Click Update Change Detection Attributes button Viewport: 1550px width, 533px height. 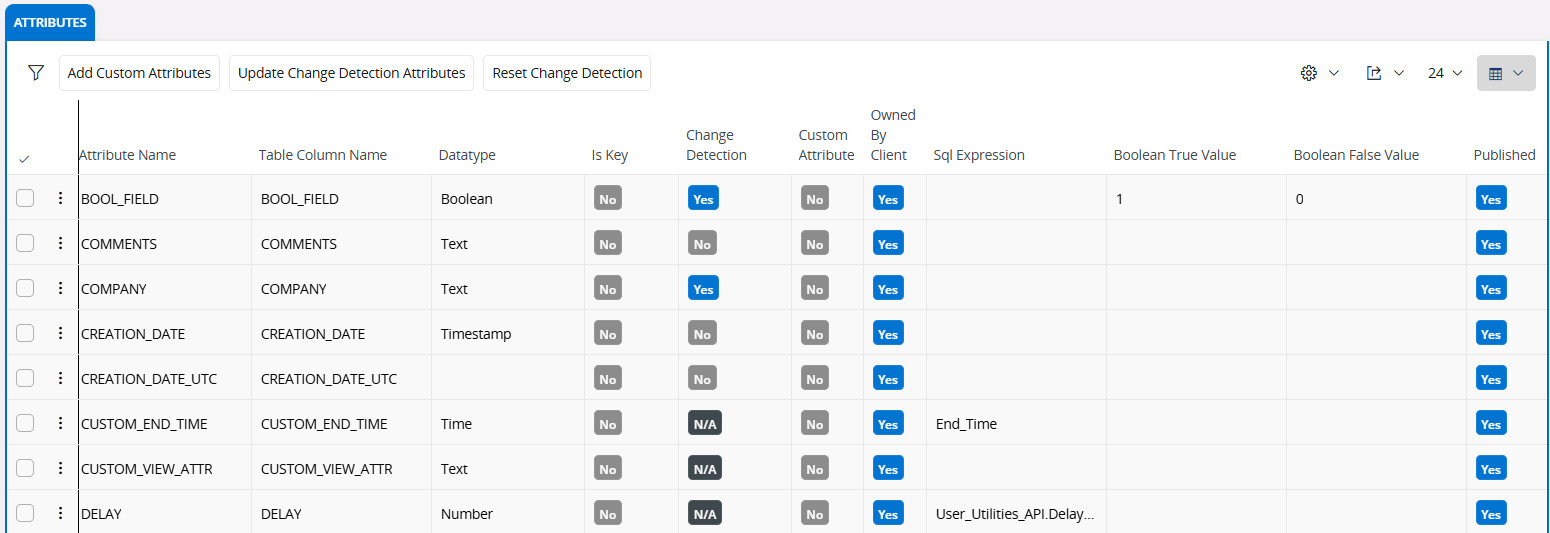pos(351,73)
